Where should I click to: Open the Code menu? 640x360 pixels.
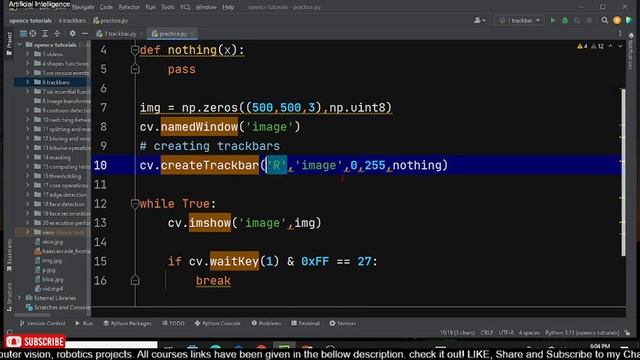tap(106, 7)
